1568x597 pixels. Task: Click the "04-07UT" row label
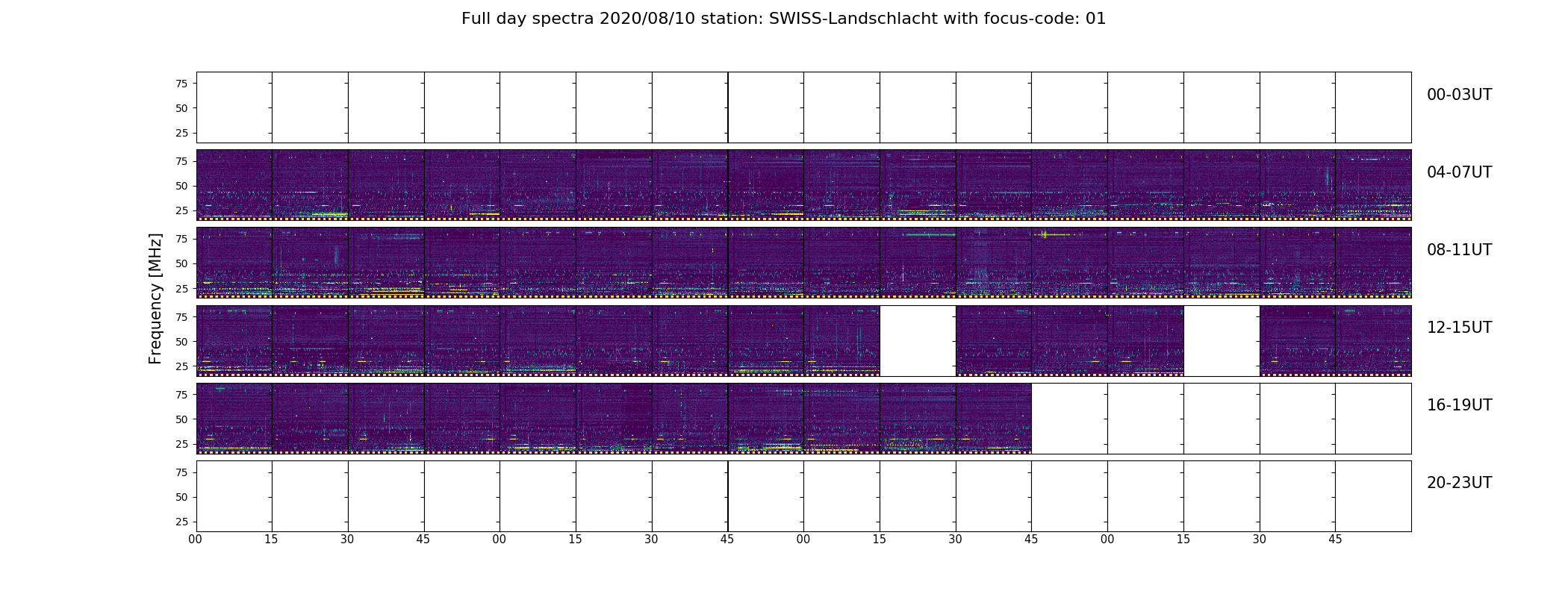pyautogui.click(x=1459, y=172)
